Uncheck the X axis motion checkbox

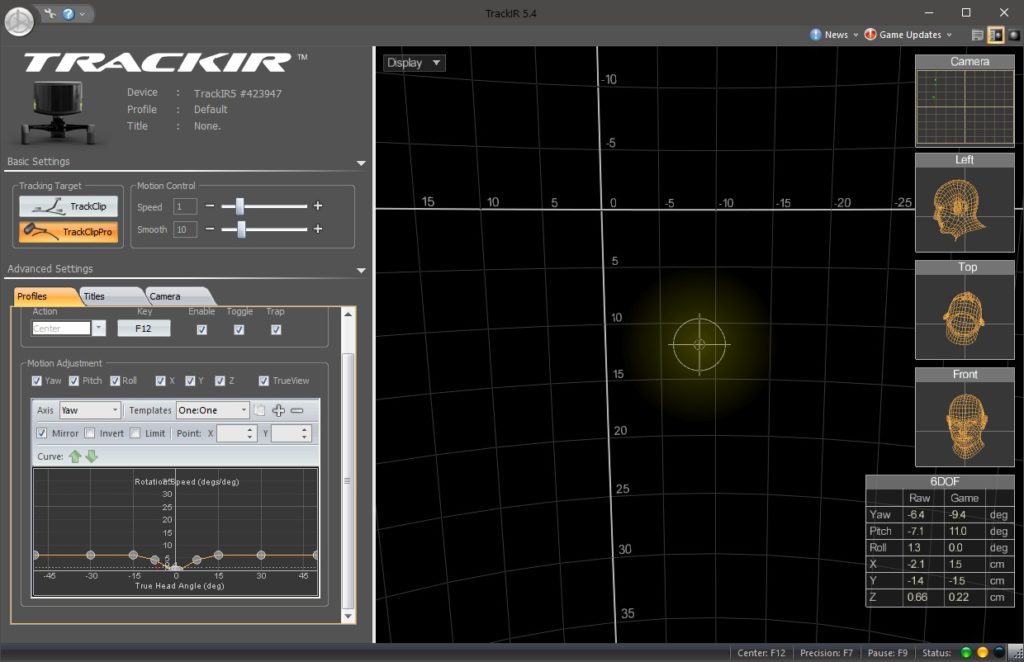(161, 381)
